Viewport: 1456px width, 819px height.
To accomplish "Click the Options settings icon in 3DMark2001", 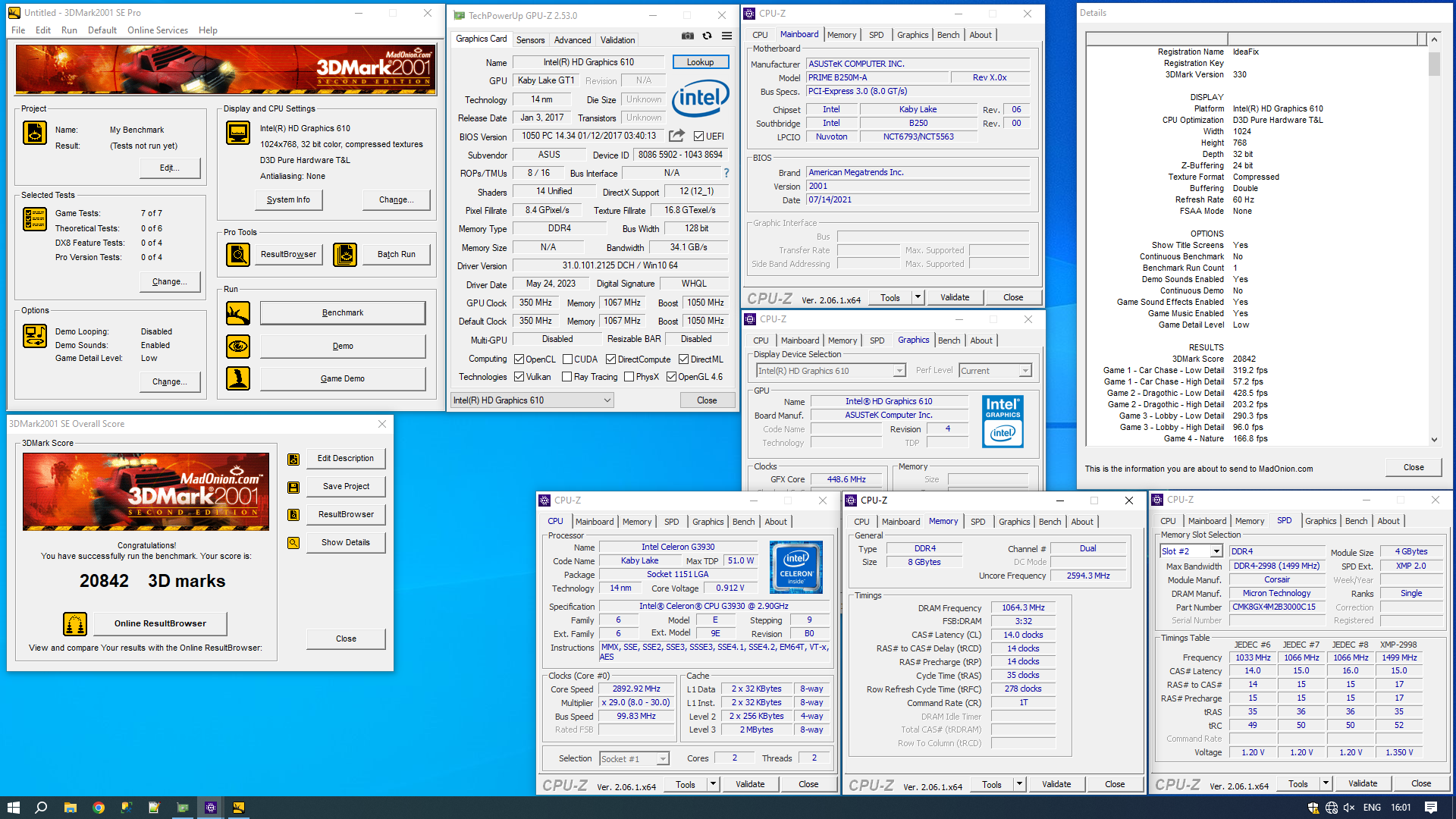I will tap(35, 336).
